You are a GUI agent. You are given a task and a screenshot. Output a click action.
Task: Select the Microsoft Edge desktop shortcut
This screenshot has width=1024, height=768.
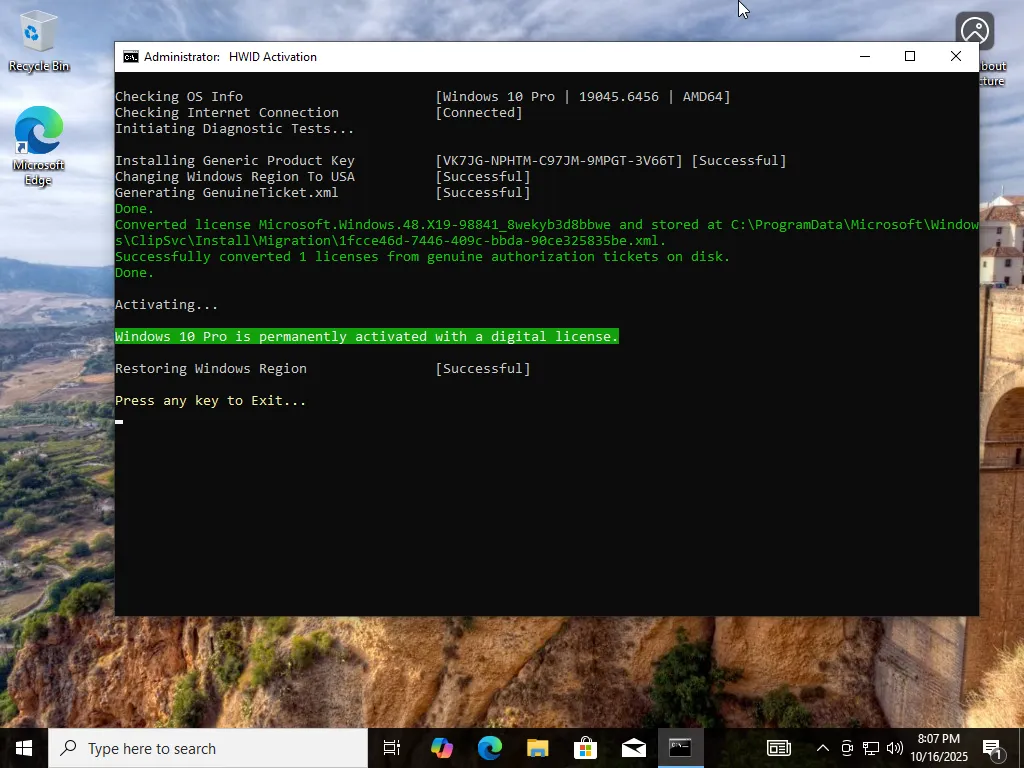[x=39, y=146]
